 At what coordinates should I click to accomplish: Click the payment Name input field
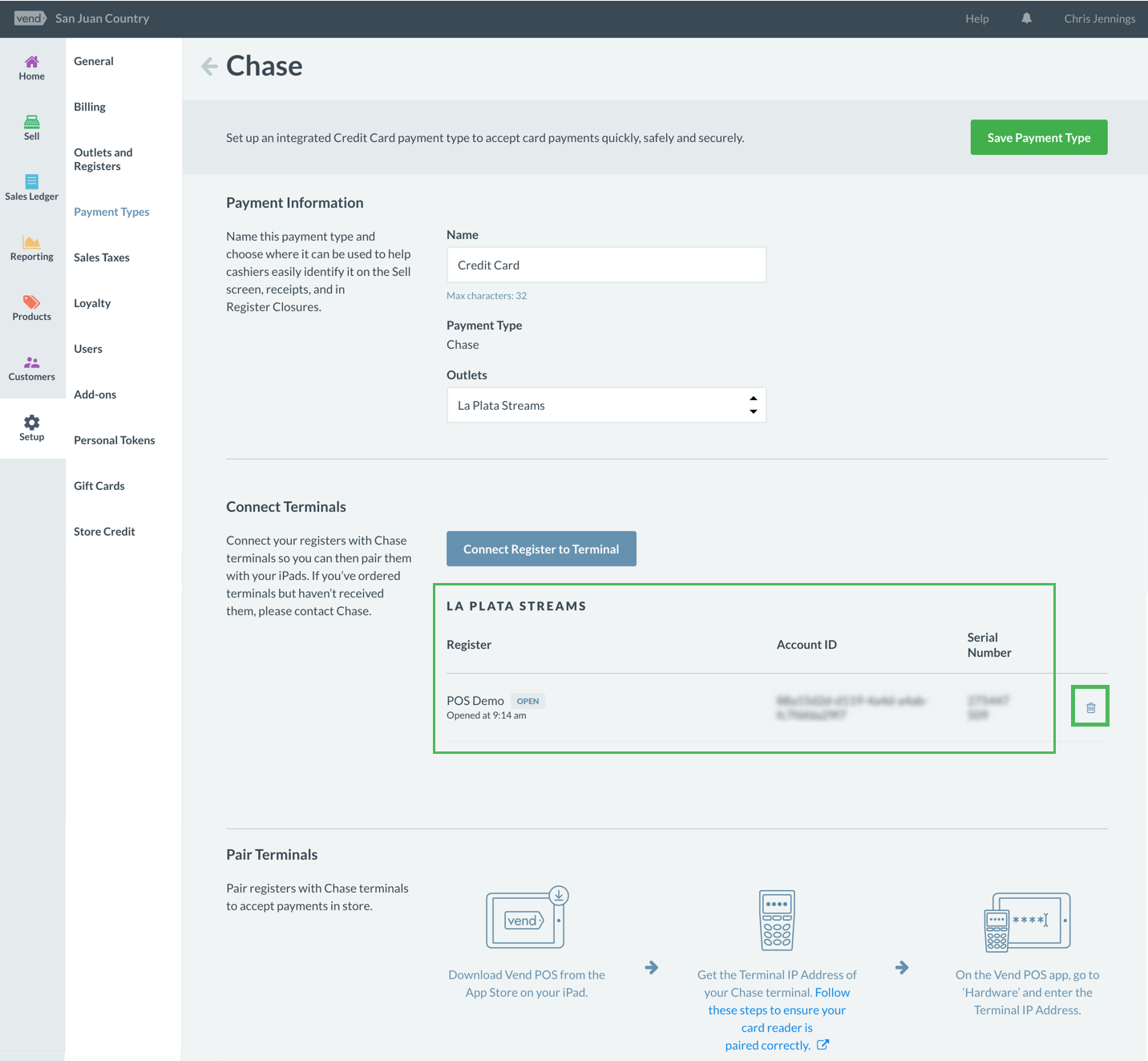click(x=606, y=265)
